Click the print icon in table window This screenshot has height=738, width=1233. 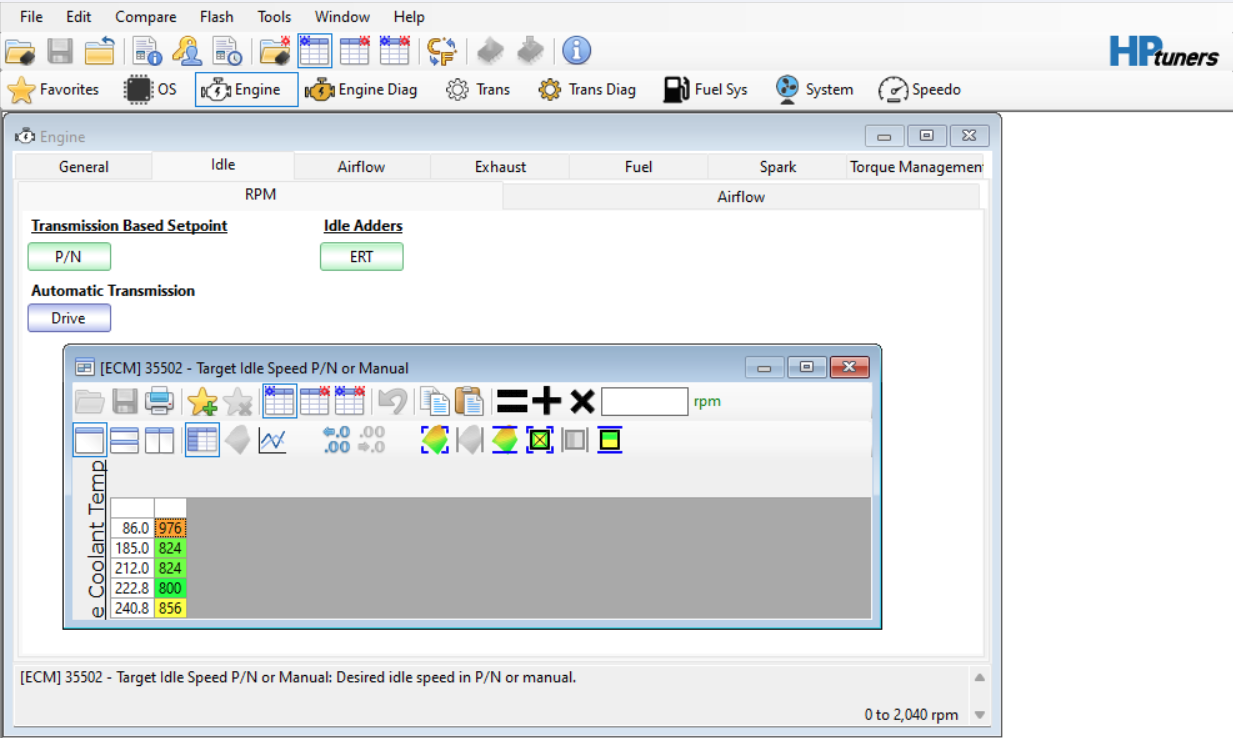pyautogui.click(x=159, y=402)
